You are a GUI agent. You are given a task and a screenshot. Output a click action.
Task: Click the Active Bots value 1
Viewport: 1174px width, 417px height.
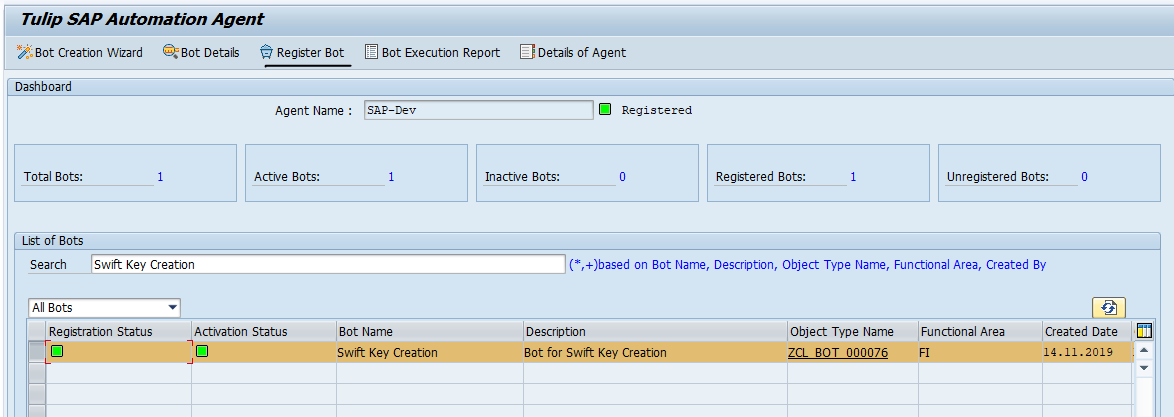click(x=391, y=177)
